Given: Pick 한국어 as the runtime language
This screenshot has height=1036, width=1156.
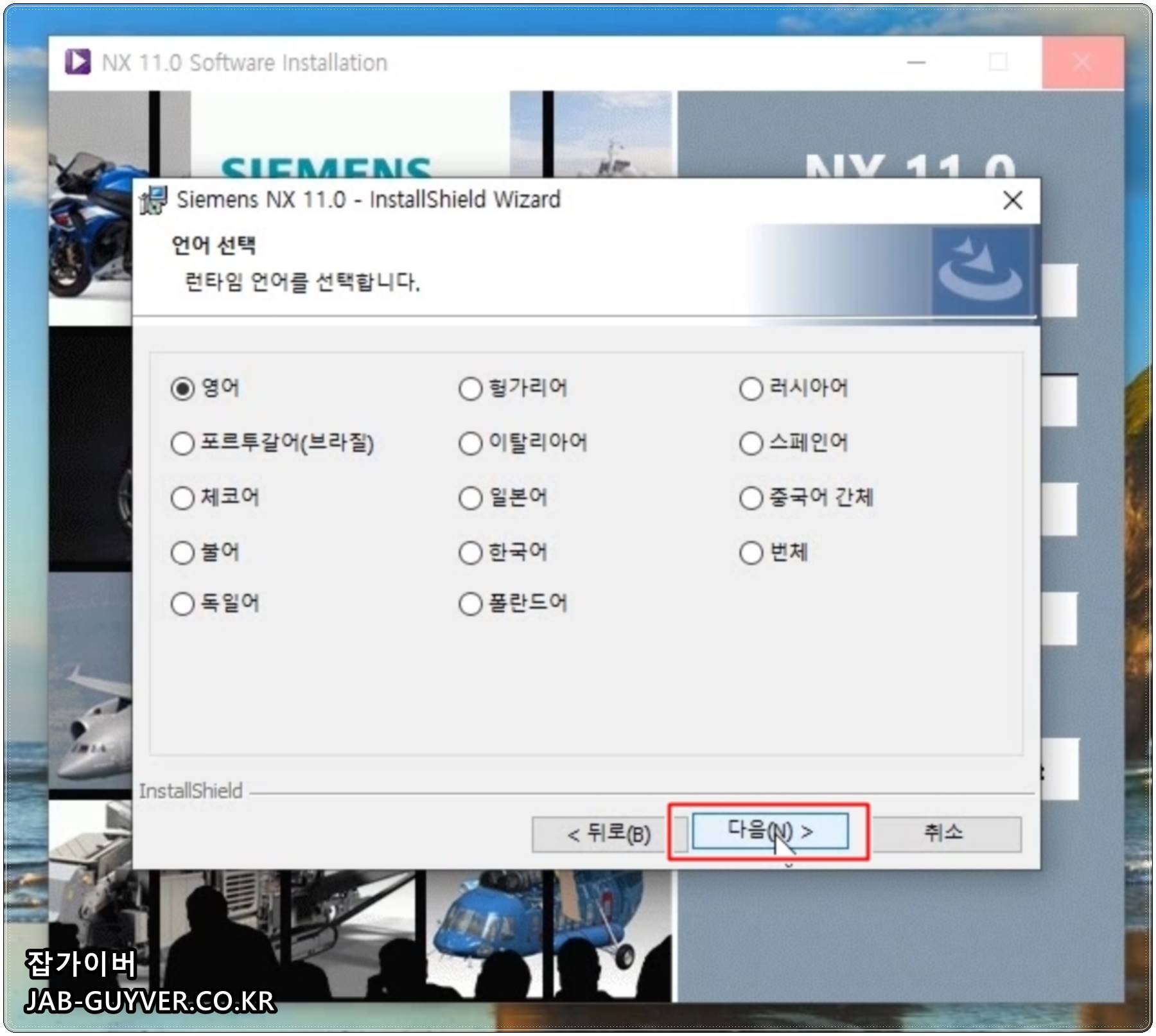Looking at the screenshot, I should click(x=471, y=552).
